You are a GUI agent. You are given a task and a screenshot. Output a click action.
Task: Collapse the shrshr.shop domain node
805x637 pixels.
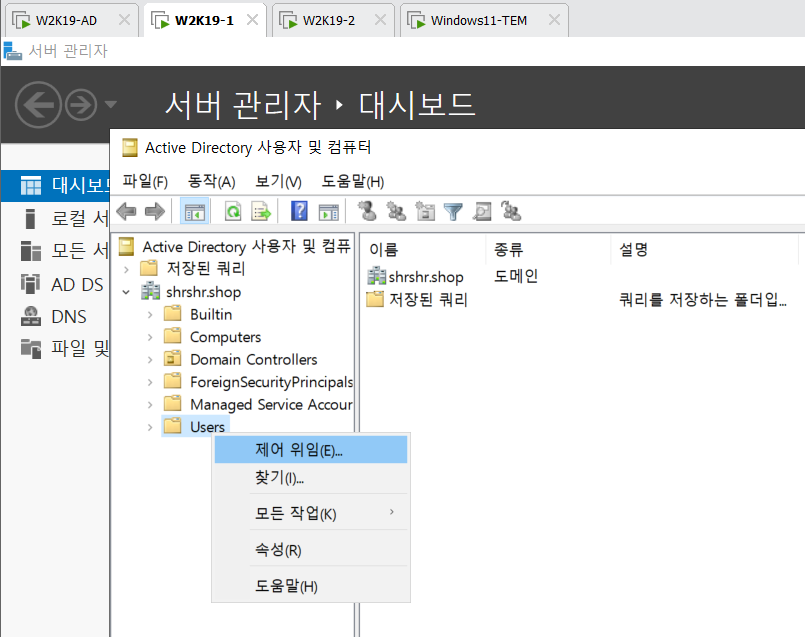coord(126,292)
